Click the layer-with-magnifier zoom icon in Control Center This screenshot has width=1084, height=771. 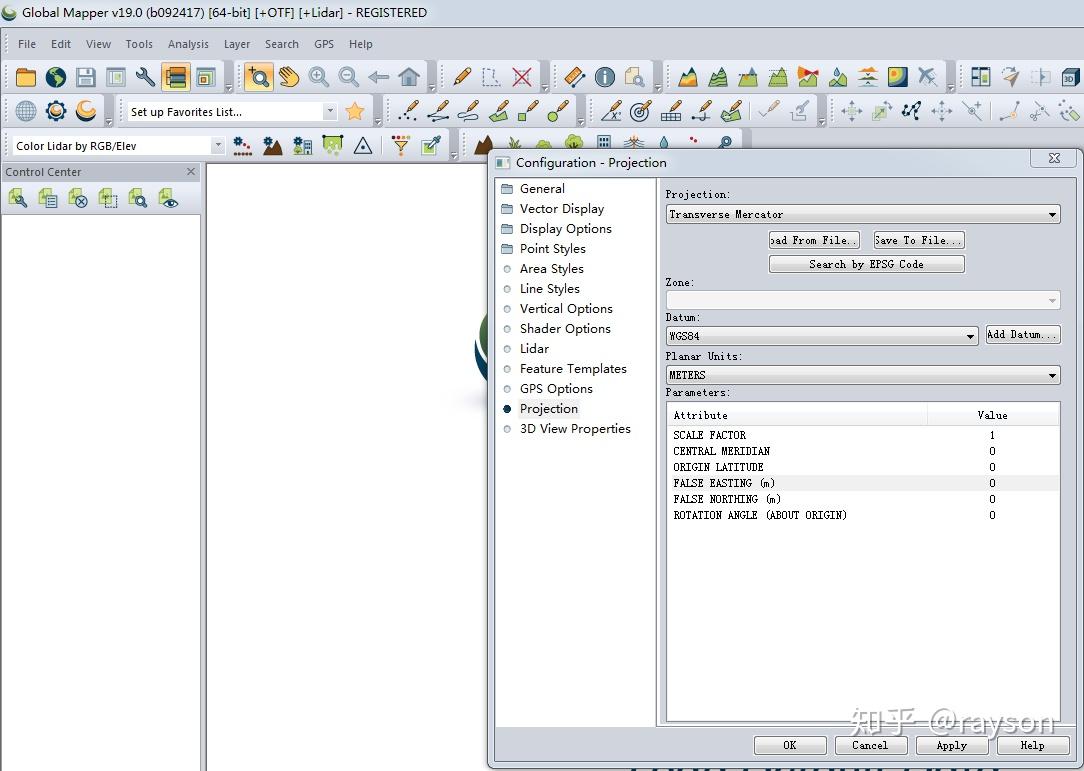(x=138, y=199)
